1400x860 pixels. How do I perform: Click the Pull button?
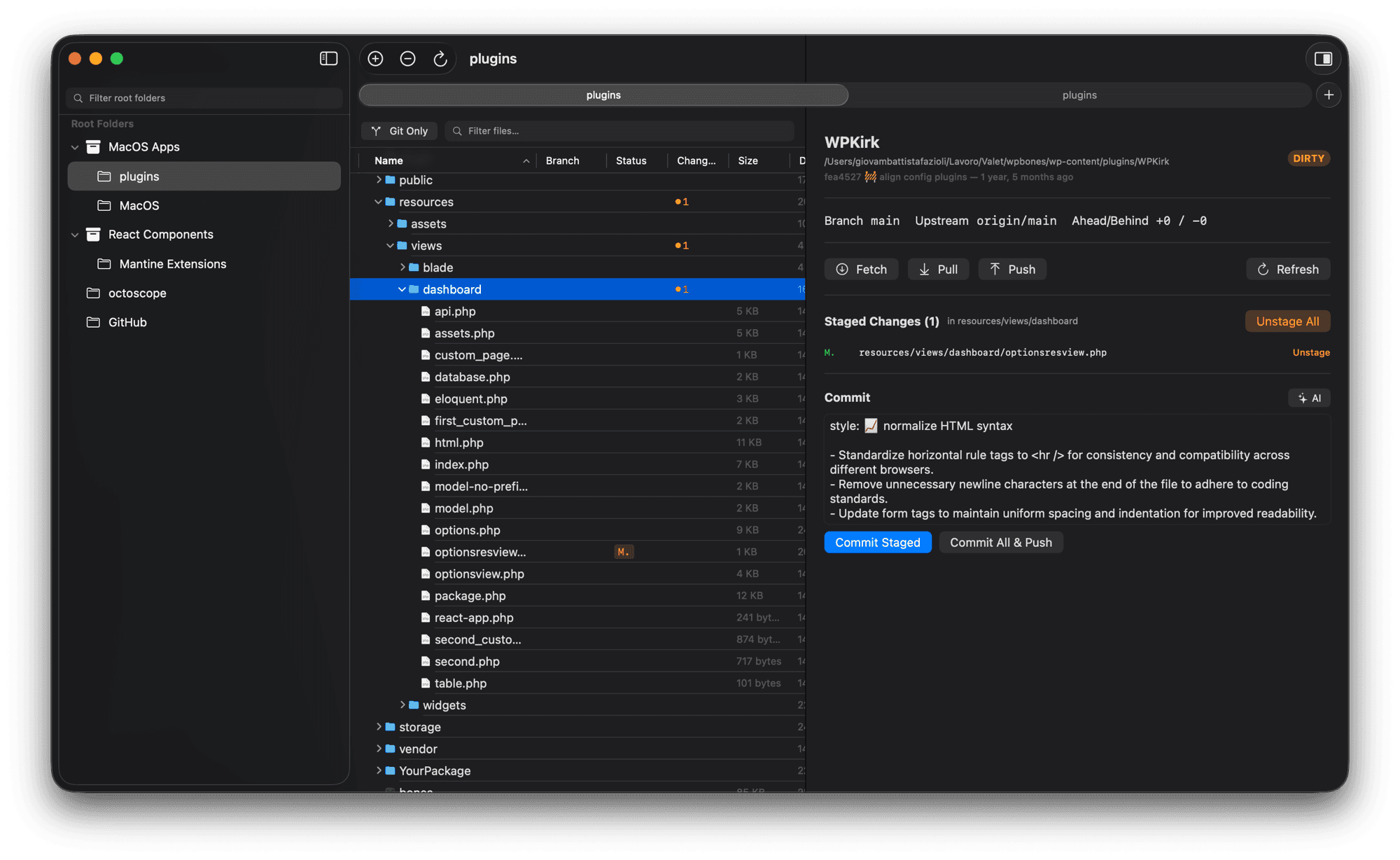(x=939, y=270)
